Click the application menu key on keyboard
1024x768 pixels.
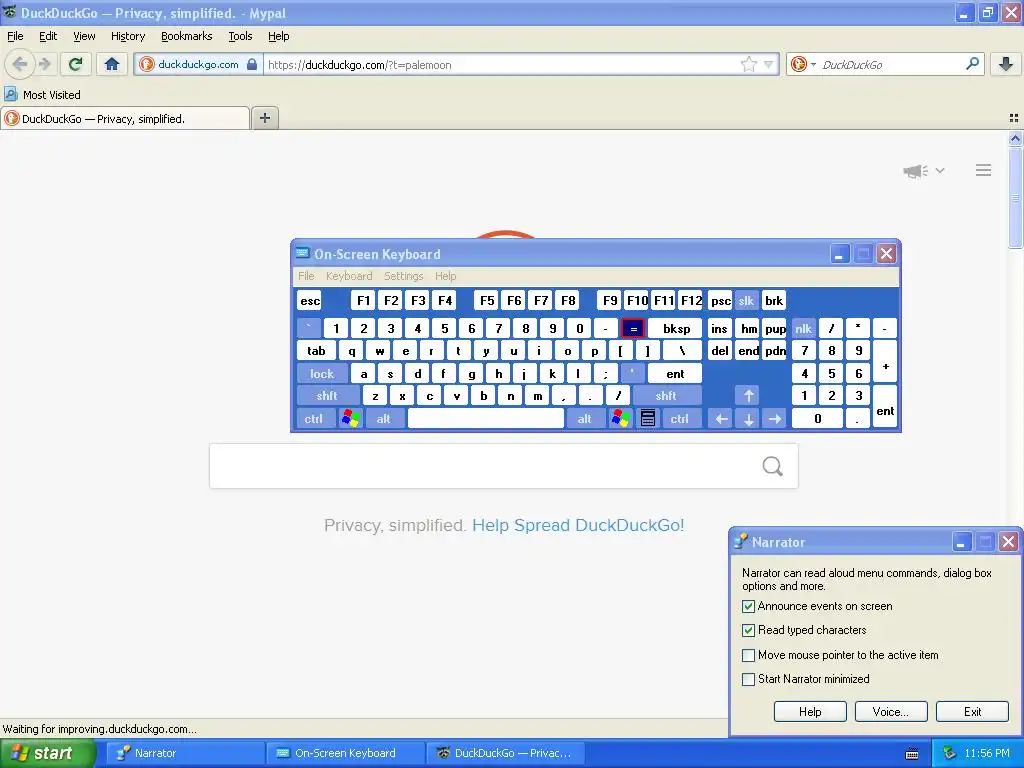click(x=648, y=419)
